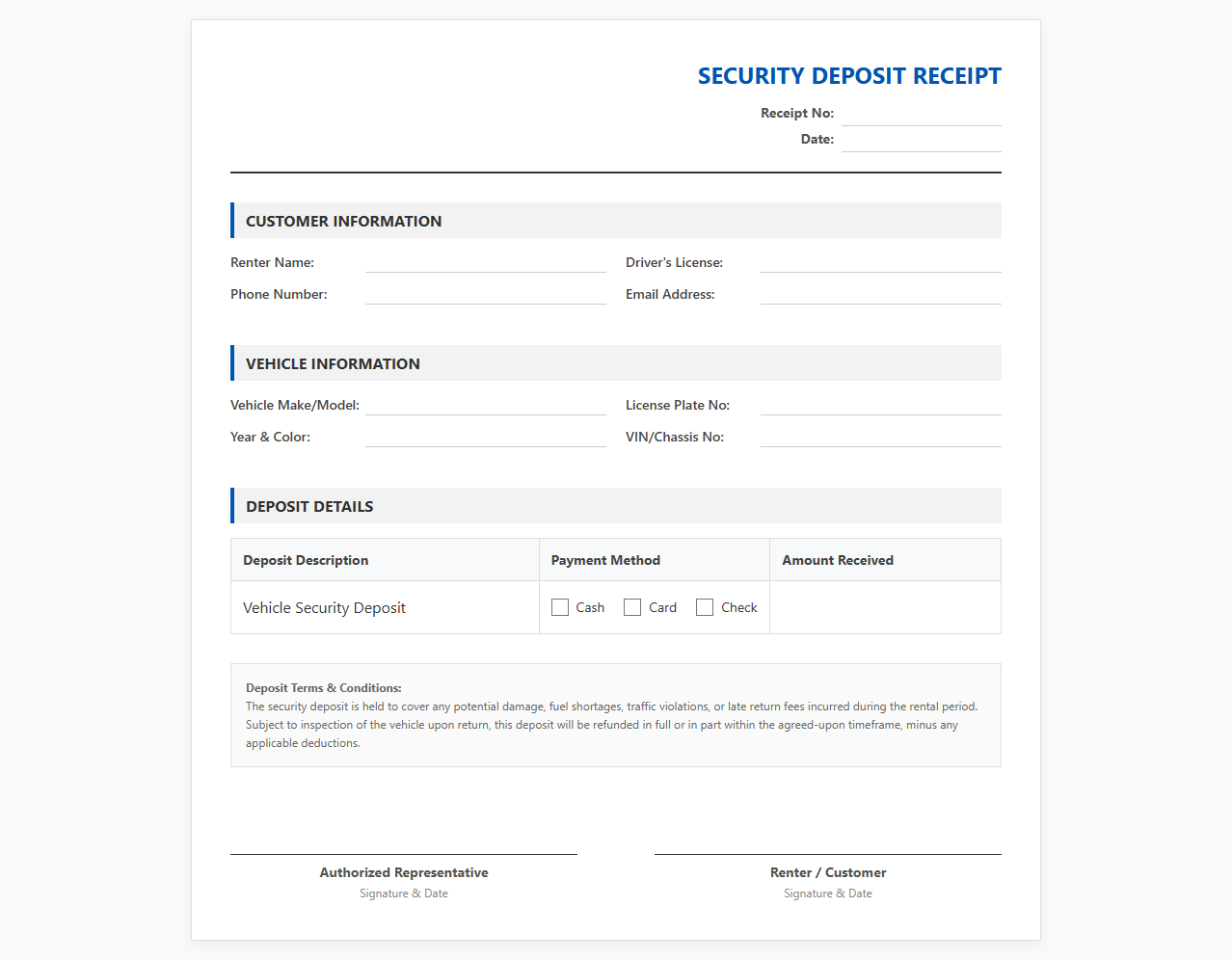Click the 'Year & Color:' label
The width and height of the screenshot is (1232, 960).
point(270,437)
